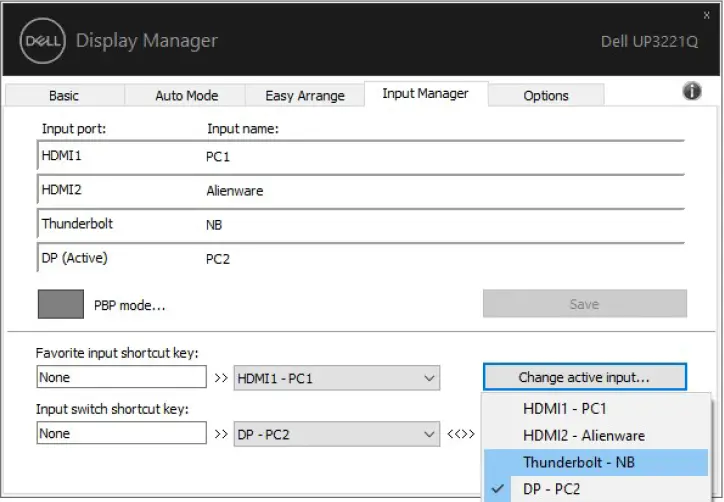Click the info icon near the tabs
The height and width of the screenshot is (502, 724).
[x=692, y=91]
